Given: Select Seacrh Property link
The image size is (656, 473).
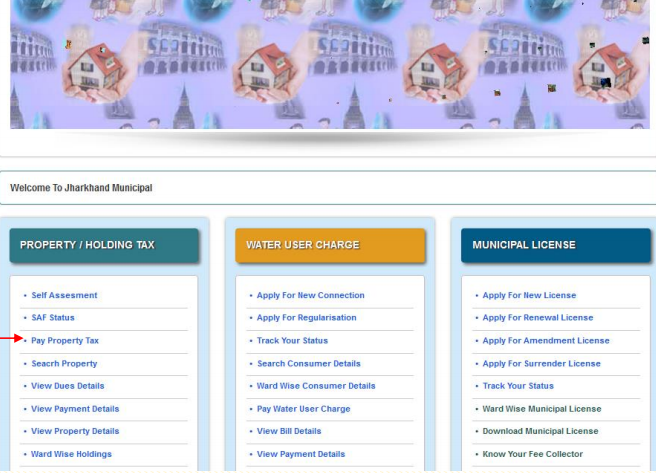Looking at the screenshot, I should tap(64, 363).
